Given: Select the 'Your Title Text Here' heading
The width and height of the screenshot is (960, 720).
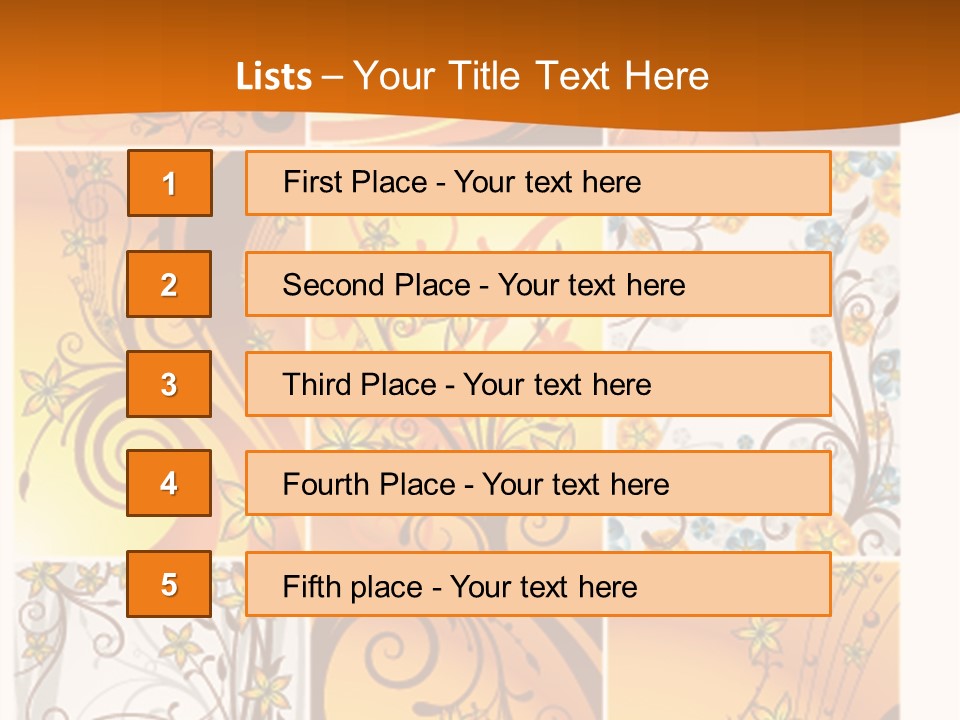Looking at the screenshot, I should pos(531,76).
